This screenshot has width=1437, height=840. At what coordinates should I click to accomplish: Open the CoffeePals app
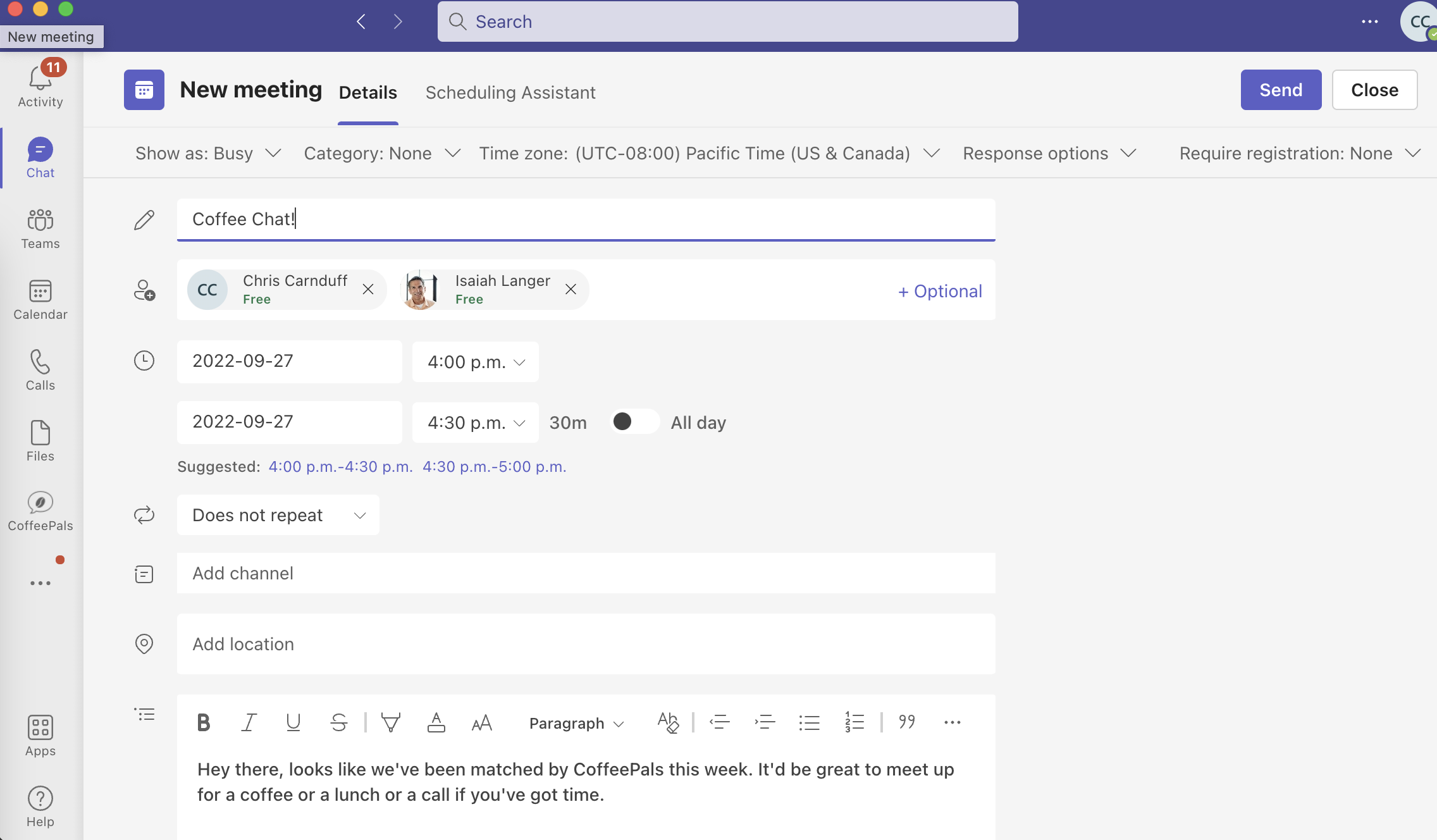[x=40, y=510]
